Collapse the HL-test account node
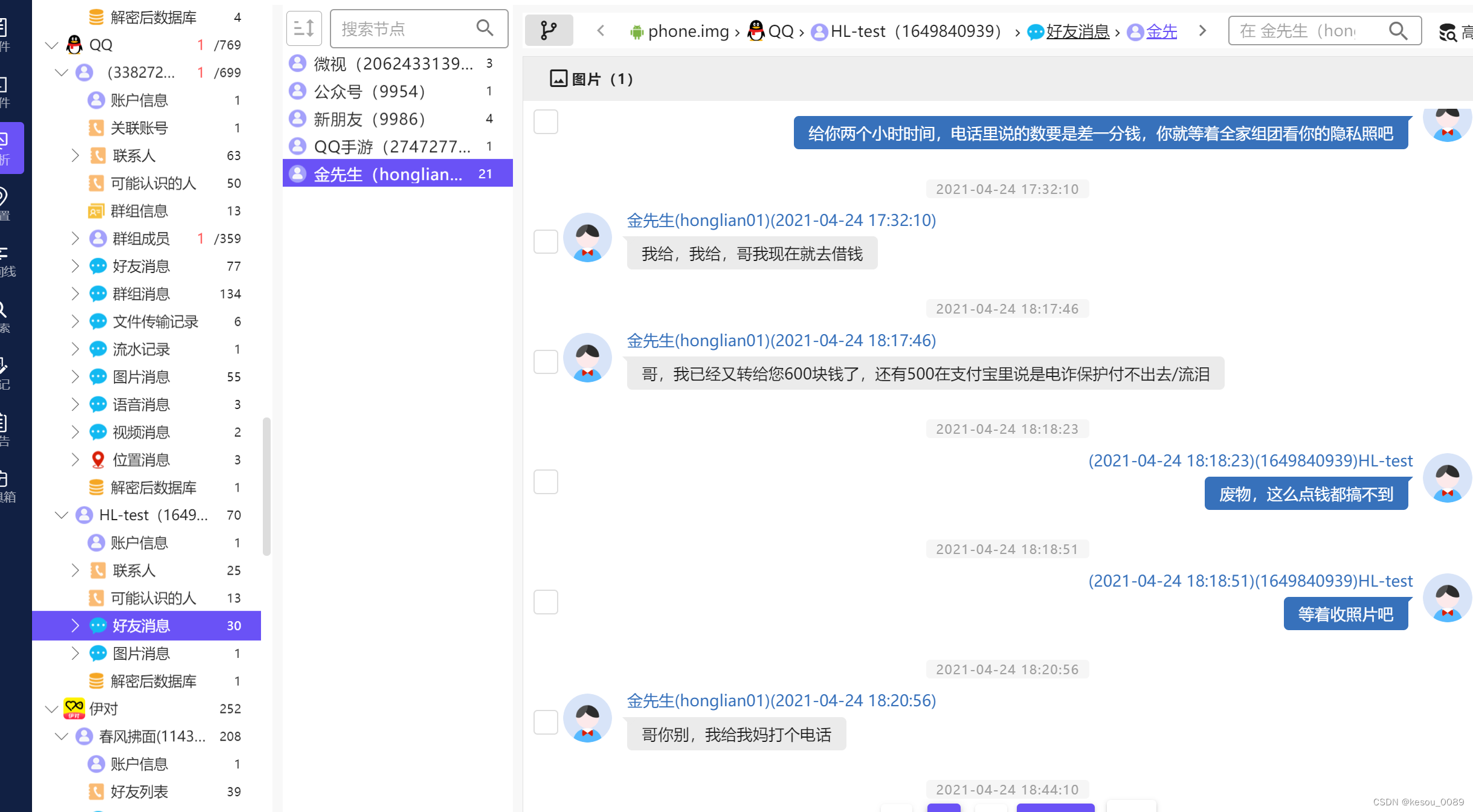 click(61, 515)
